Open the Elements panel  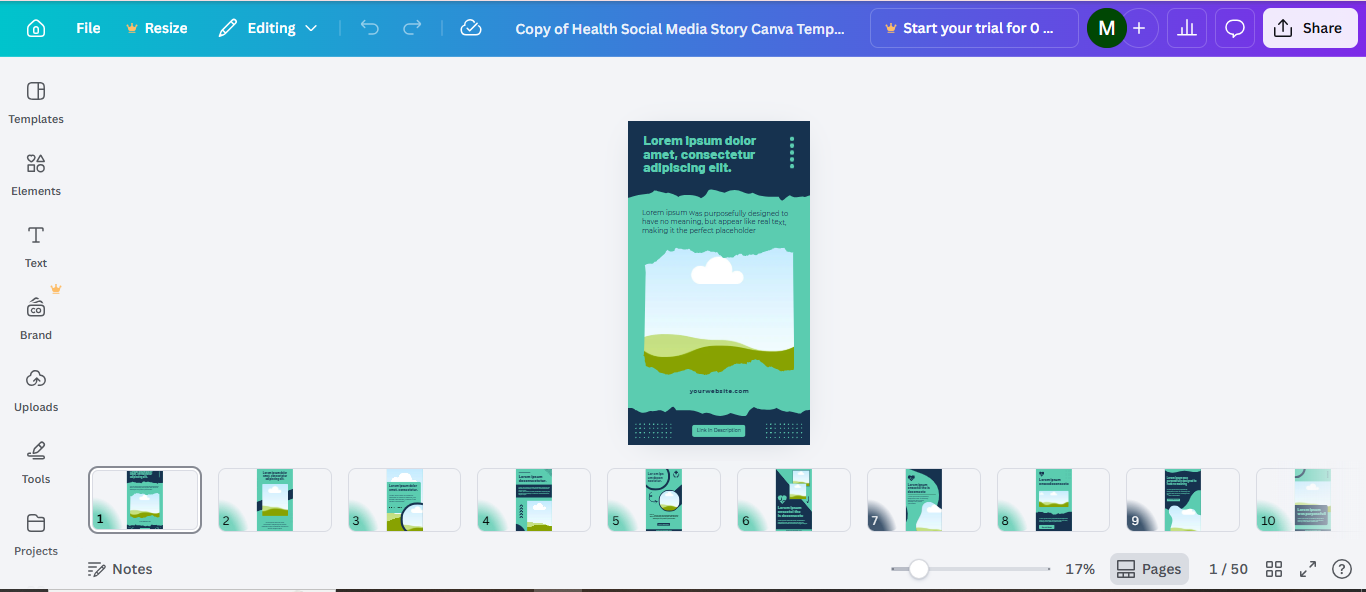(36, 175)
